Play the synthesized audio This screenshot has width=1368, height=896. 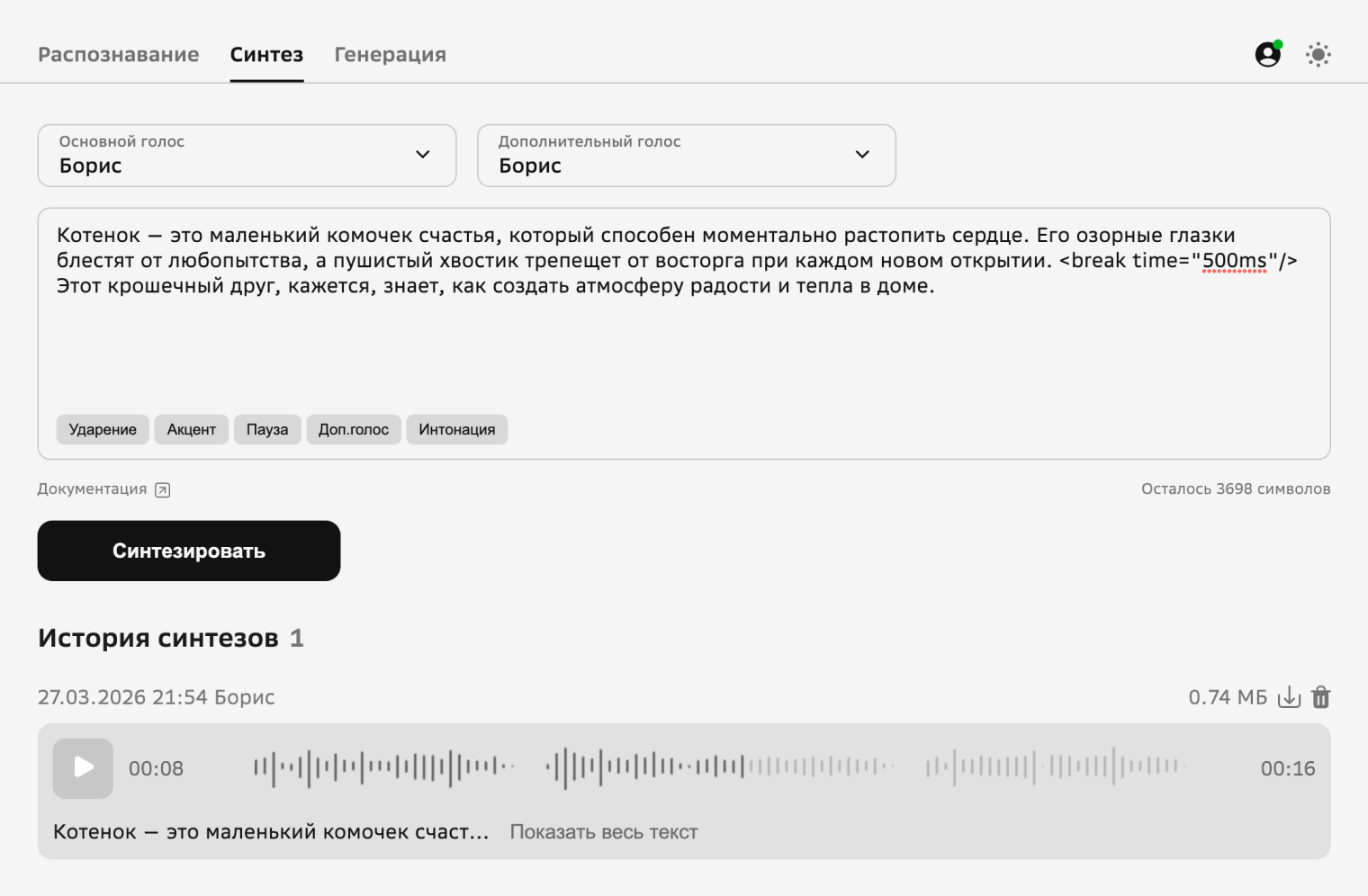coord(83,768)
